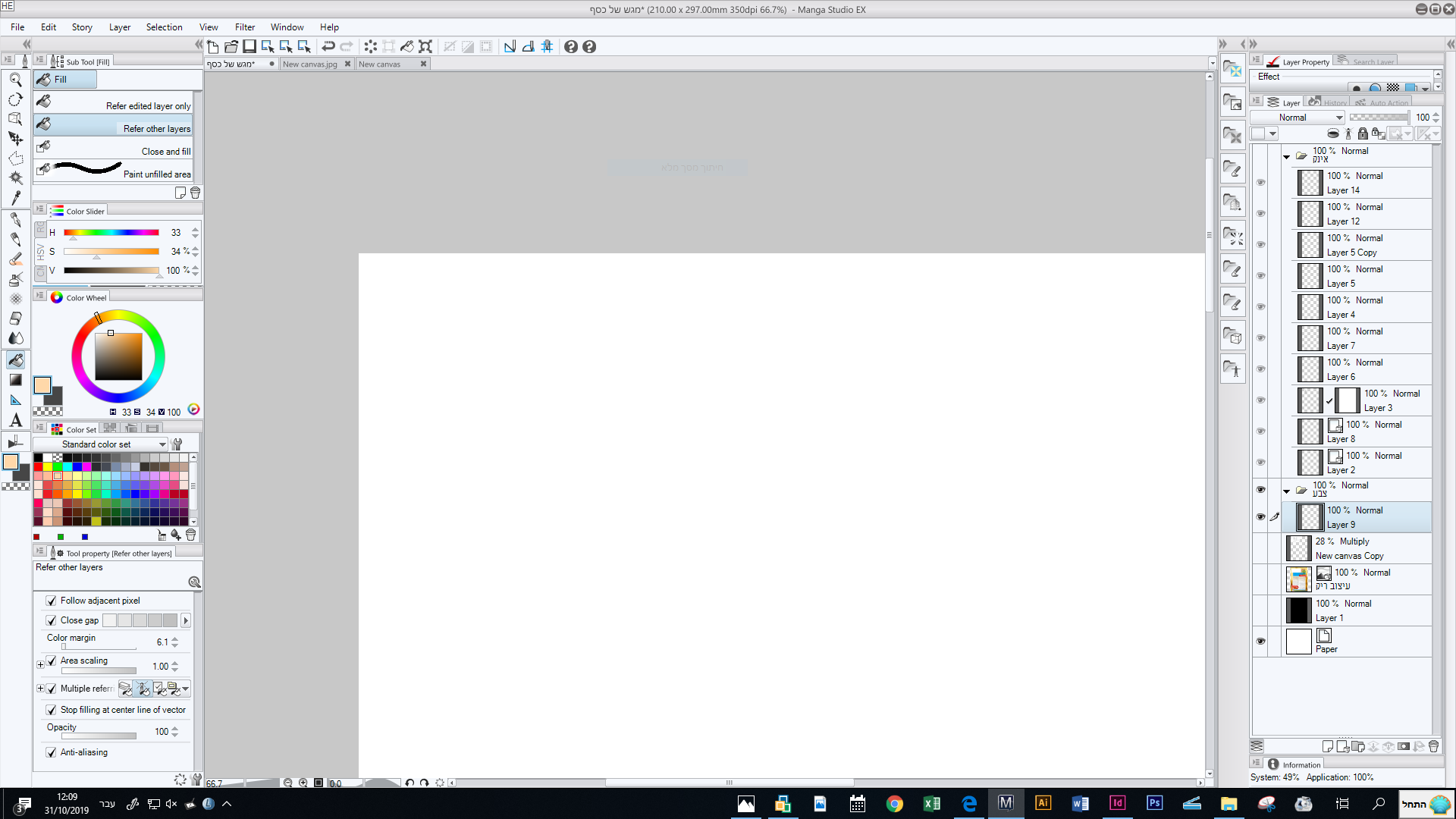
Task: Toggle Anti-aliasing checkbox
Action: 52,752
